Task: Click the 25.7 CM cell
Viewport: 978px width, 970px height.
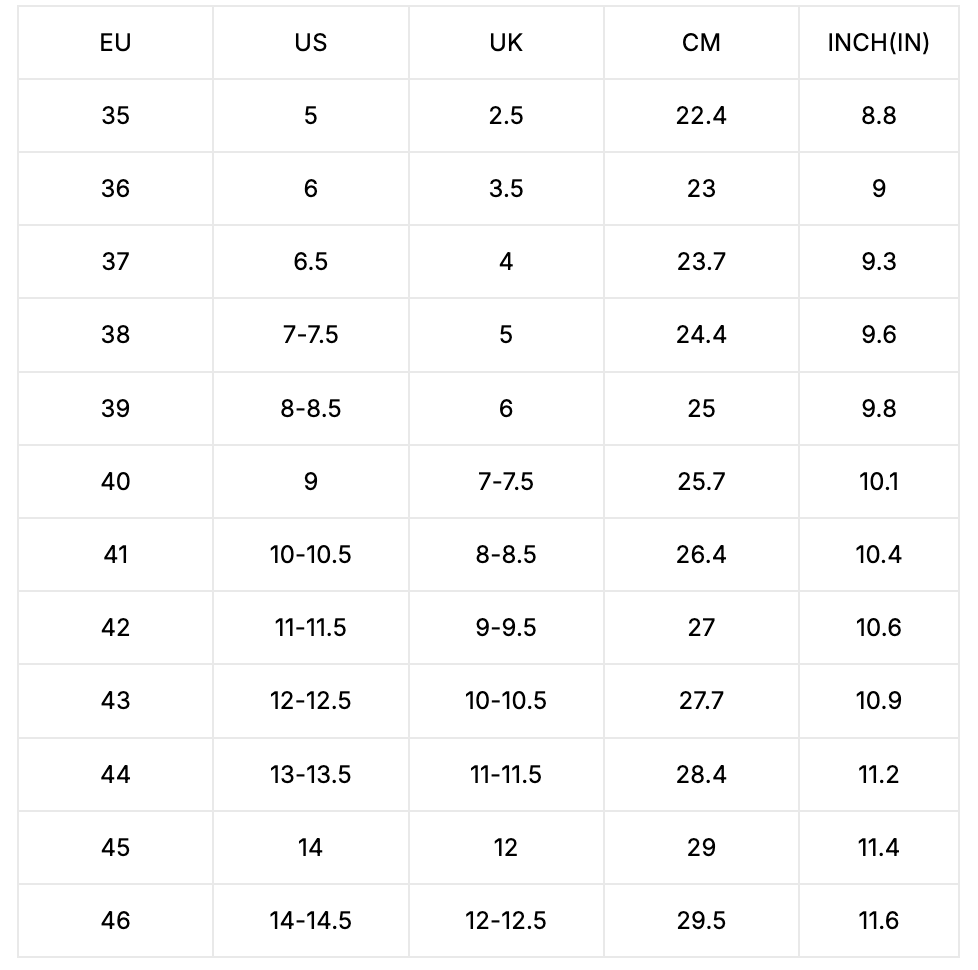Action: tap(701, 482)
